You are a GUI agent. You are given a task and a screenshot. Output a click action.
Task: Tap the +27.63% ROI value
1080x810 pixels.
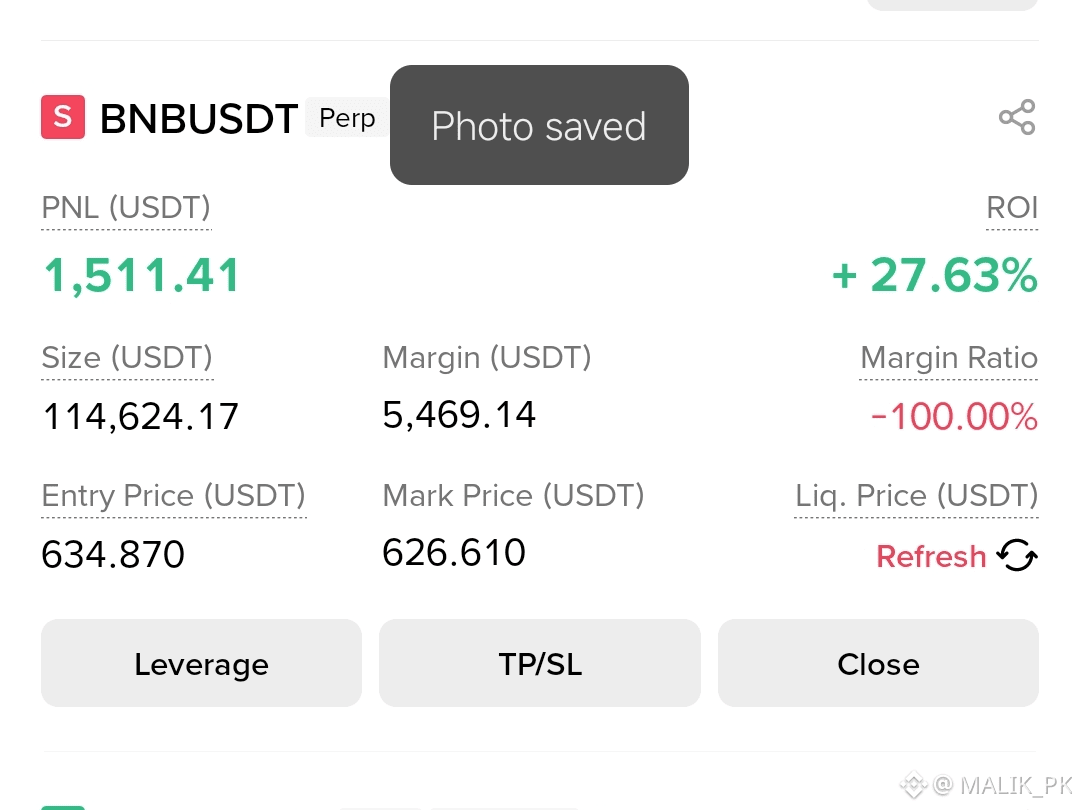pyautogui.click(x=934, y=275)
